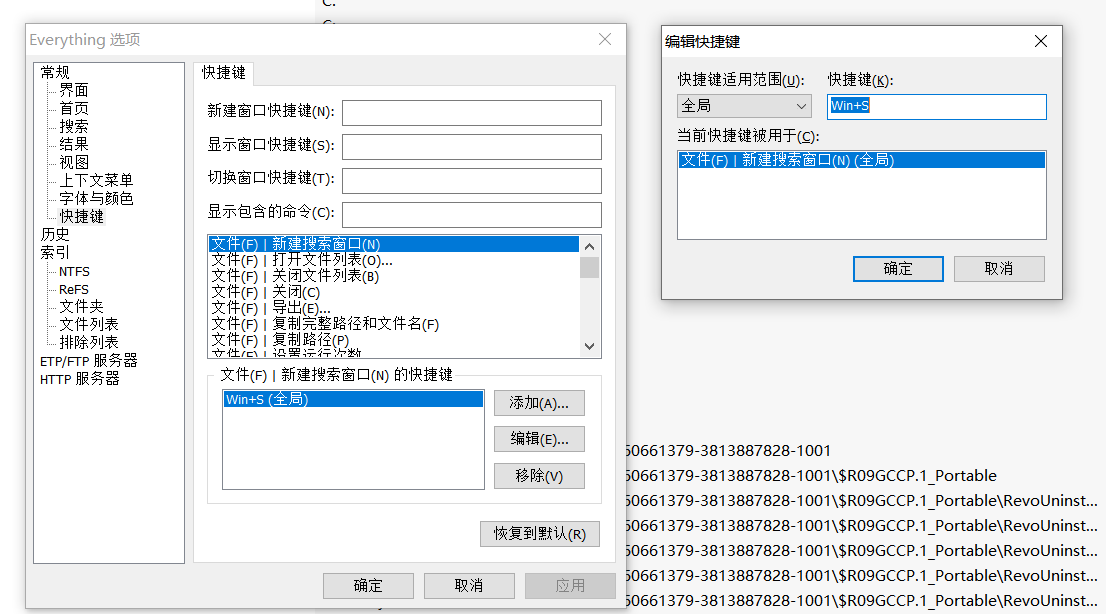Select 界面 in the options tree
This screenshot has width=1106, height=614.
point(74,90)
